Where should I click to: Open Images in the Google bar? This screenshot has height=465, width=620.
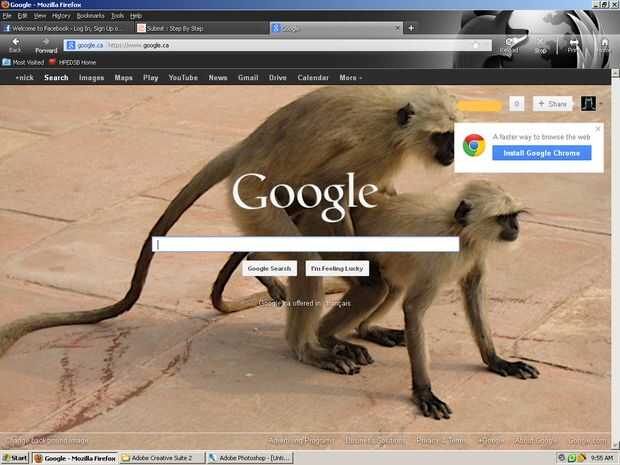click(91, 78)
